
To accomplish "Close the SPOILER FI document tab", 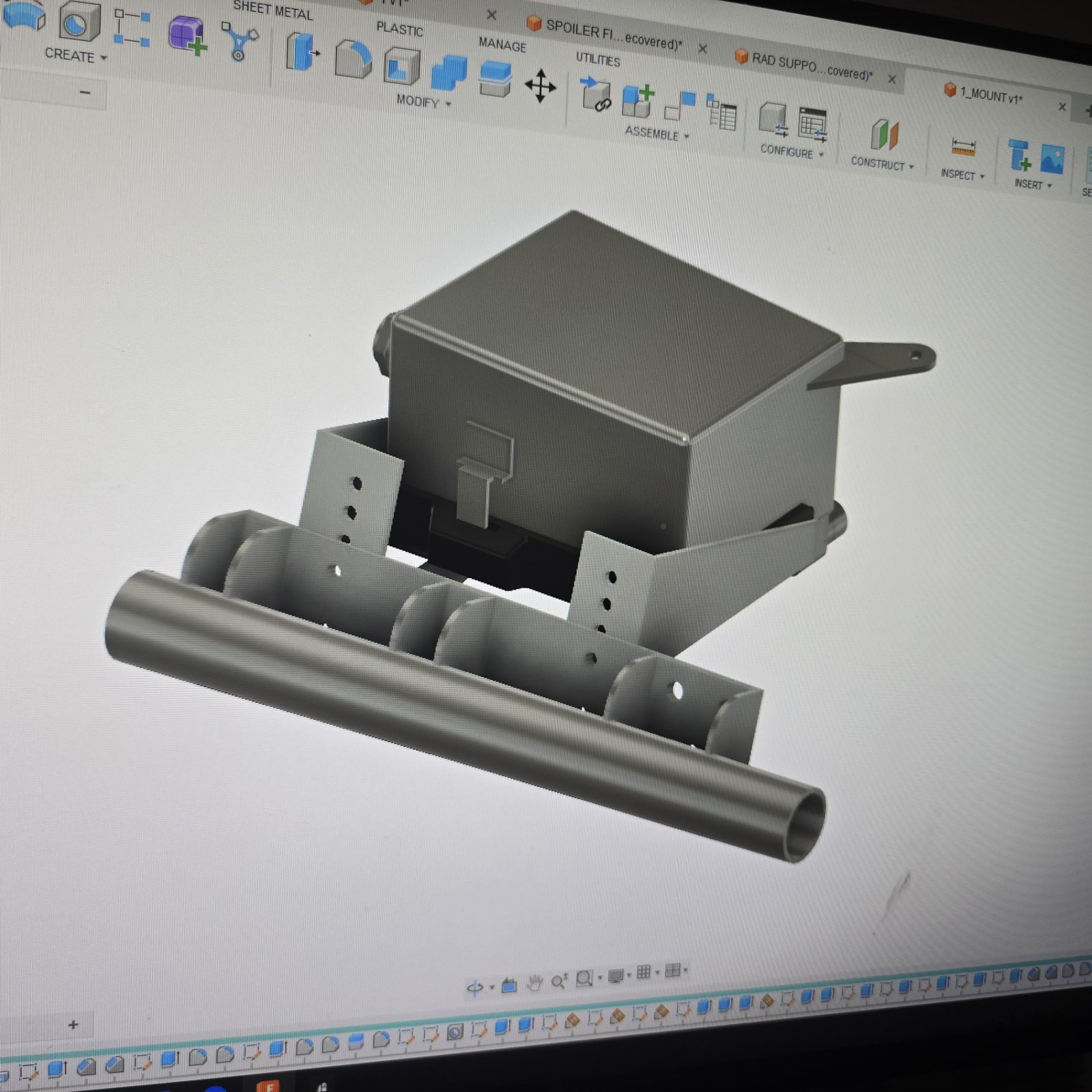I will coord(702,48).
